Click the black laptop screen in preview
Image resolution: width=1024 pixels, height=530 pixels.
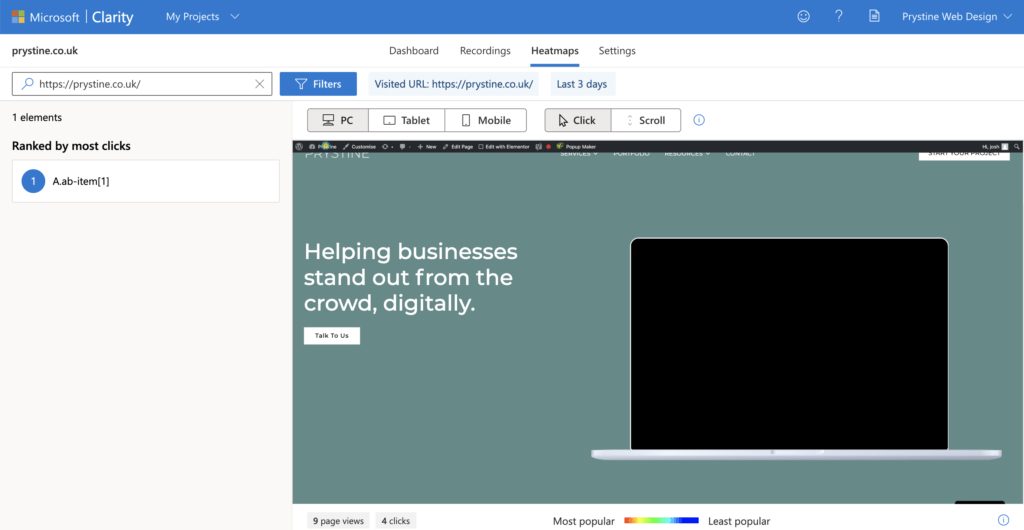tap(789, 344)
